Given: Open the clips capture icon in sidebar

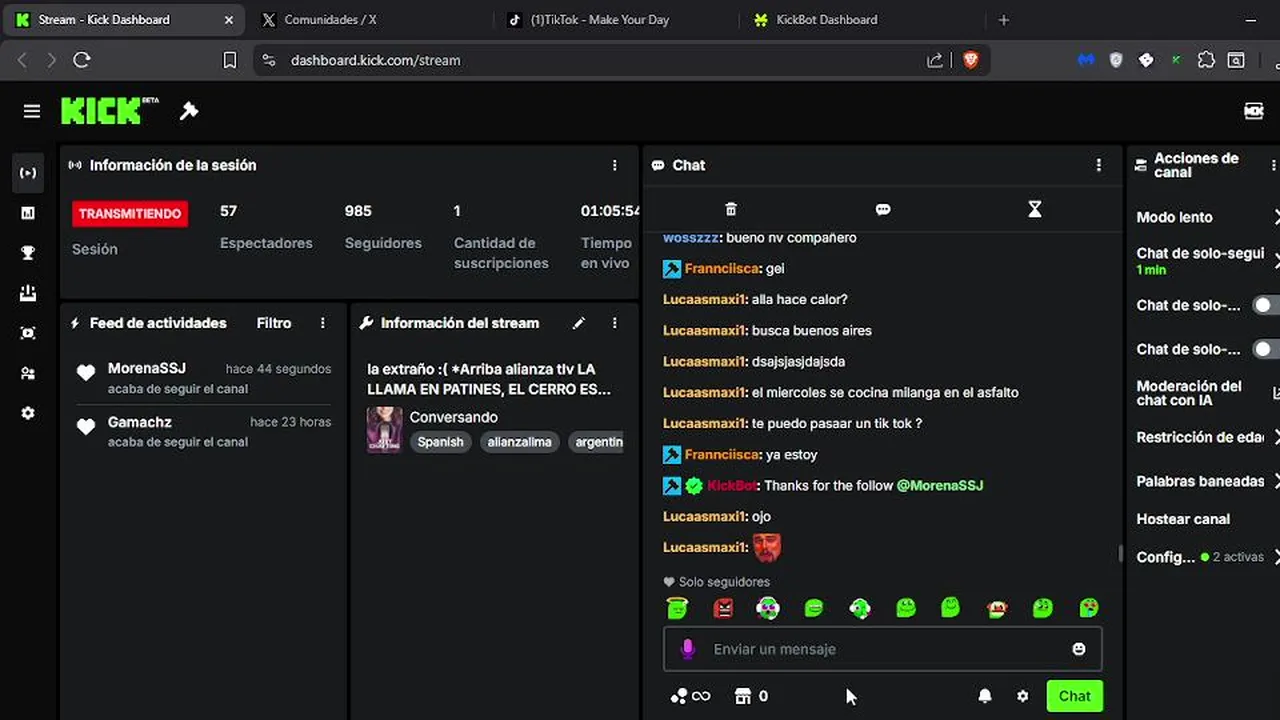Looking at the screenshot, I should 28,333.
